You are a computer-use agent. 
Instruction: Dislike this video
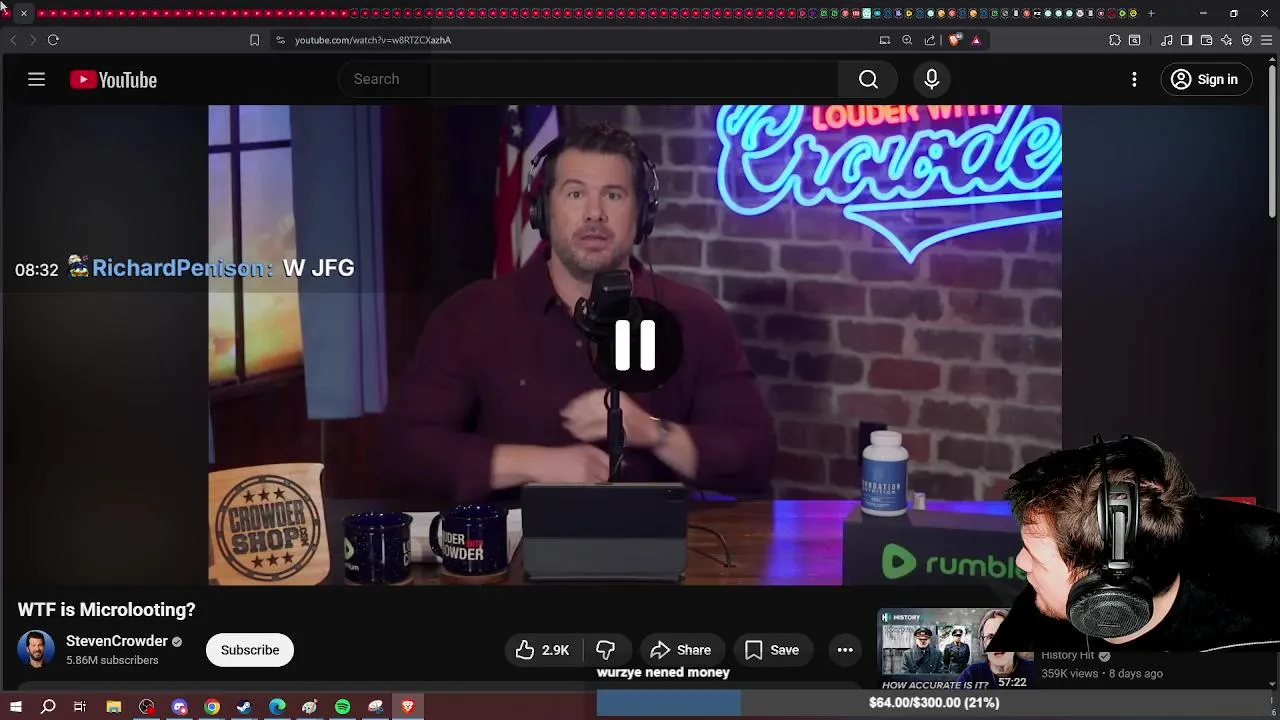click(x=606, y=650)
